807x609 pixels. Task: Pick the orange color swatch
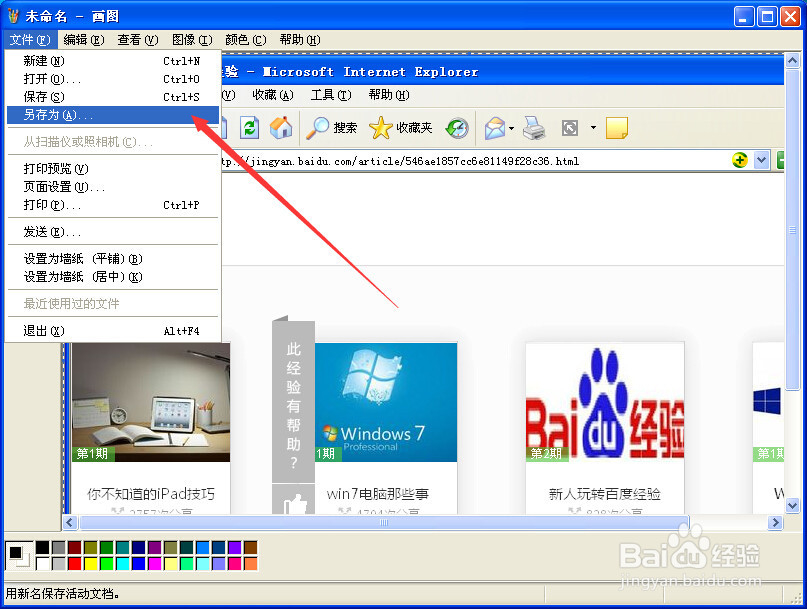pos(251,563)
